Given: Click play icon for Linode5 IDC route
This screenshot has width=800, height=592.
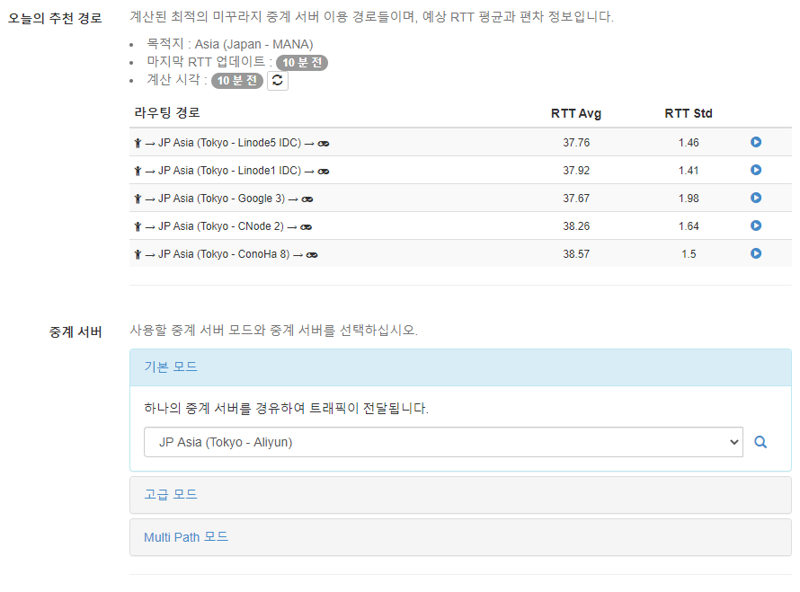Looking at the screenshot, I should [756, 142].
